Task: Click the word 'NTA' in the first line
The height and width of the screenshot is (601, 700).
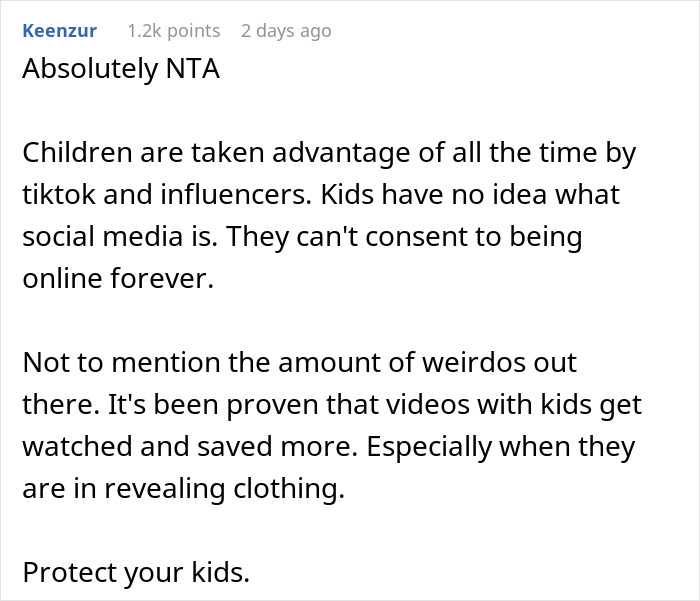Action: coord(193,69)
